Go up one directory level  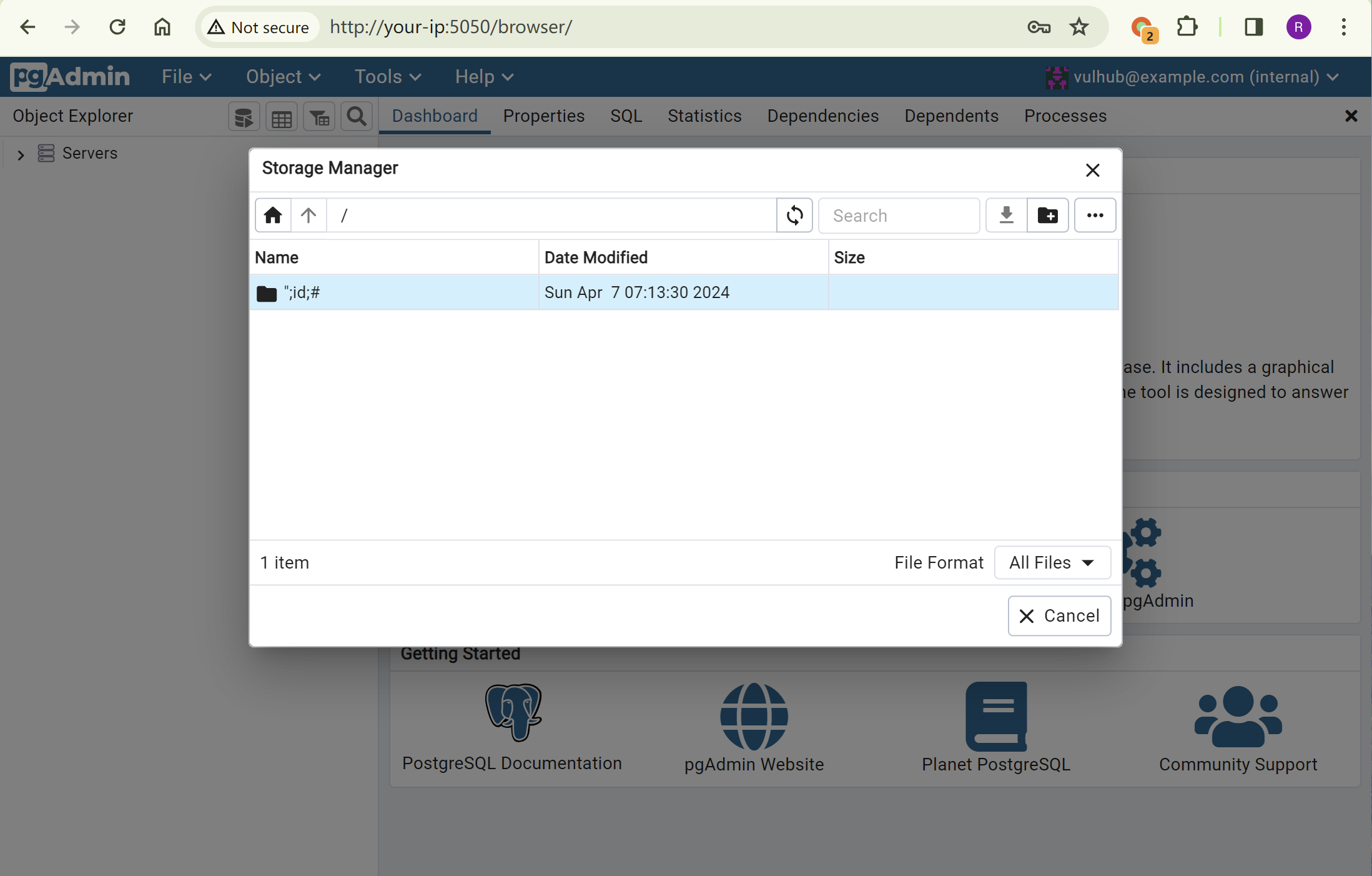[308, 216]
